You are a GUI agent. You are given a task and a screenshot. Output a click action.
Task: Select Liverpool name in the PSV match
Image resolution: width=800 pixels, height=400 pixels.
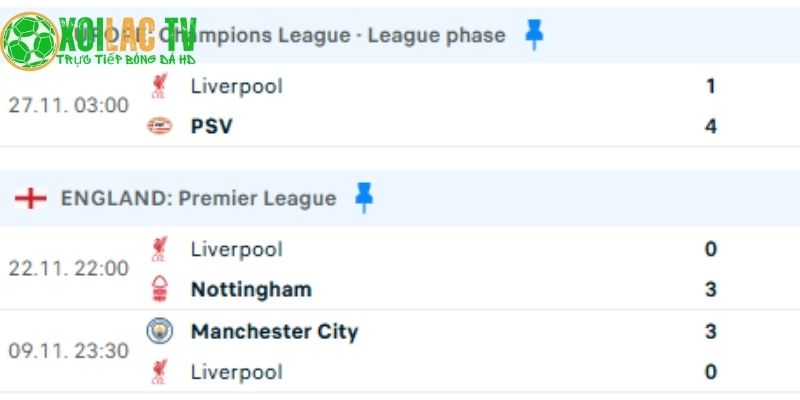click(x=236, y=86)
